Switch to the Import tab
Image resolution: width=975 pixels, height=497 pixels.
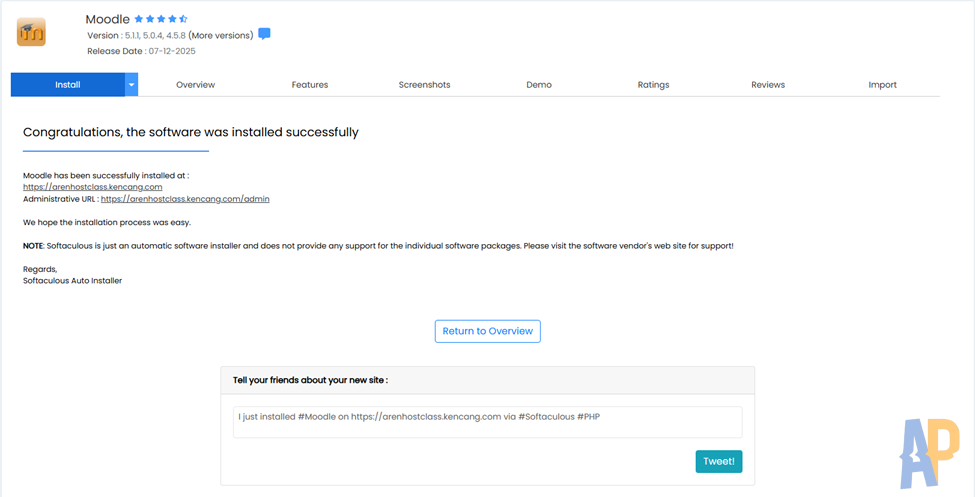click(882, 85)
